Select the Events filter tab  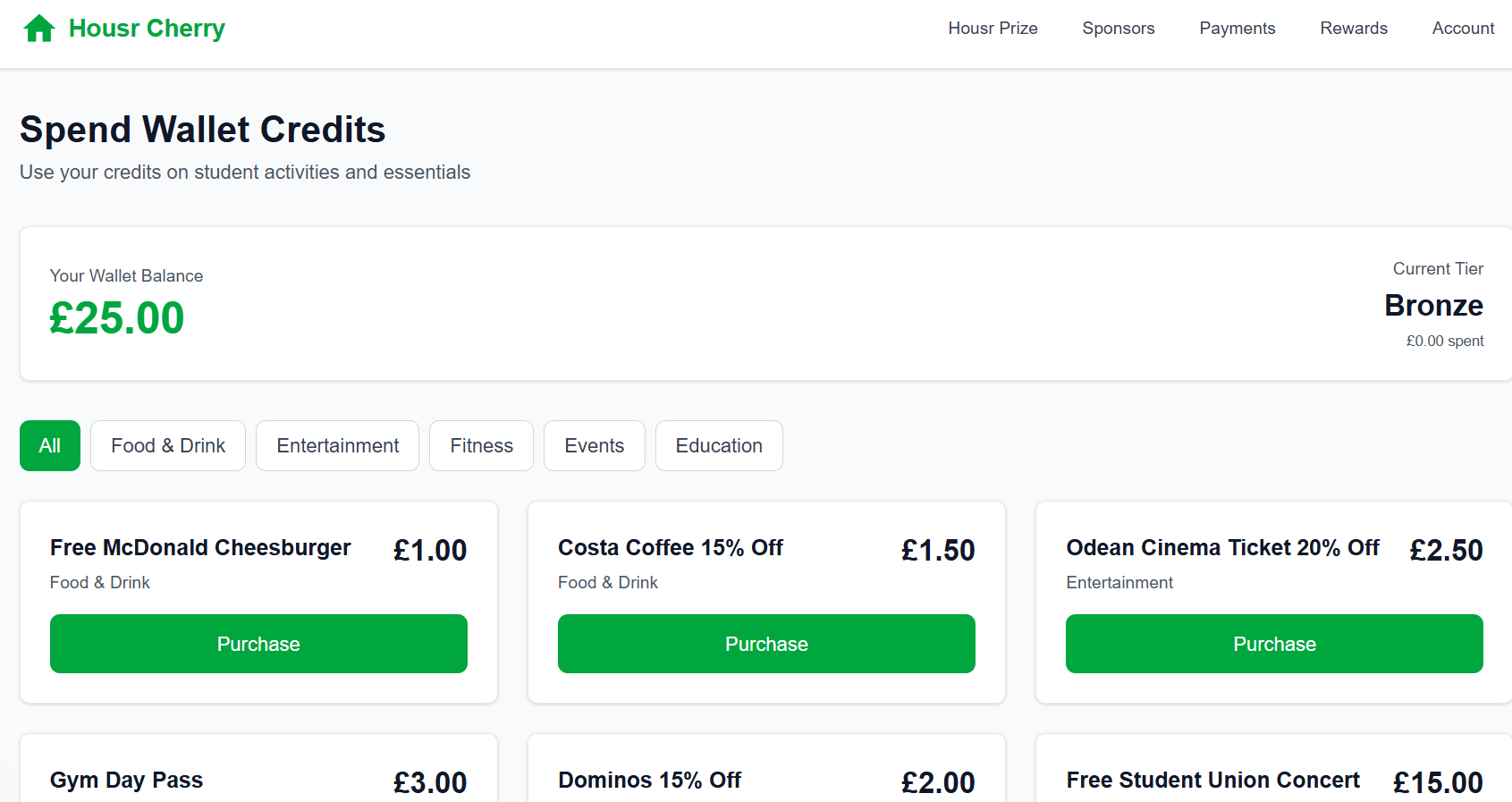click(x=594, y=445)
